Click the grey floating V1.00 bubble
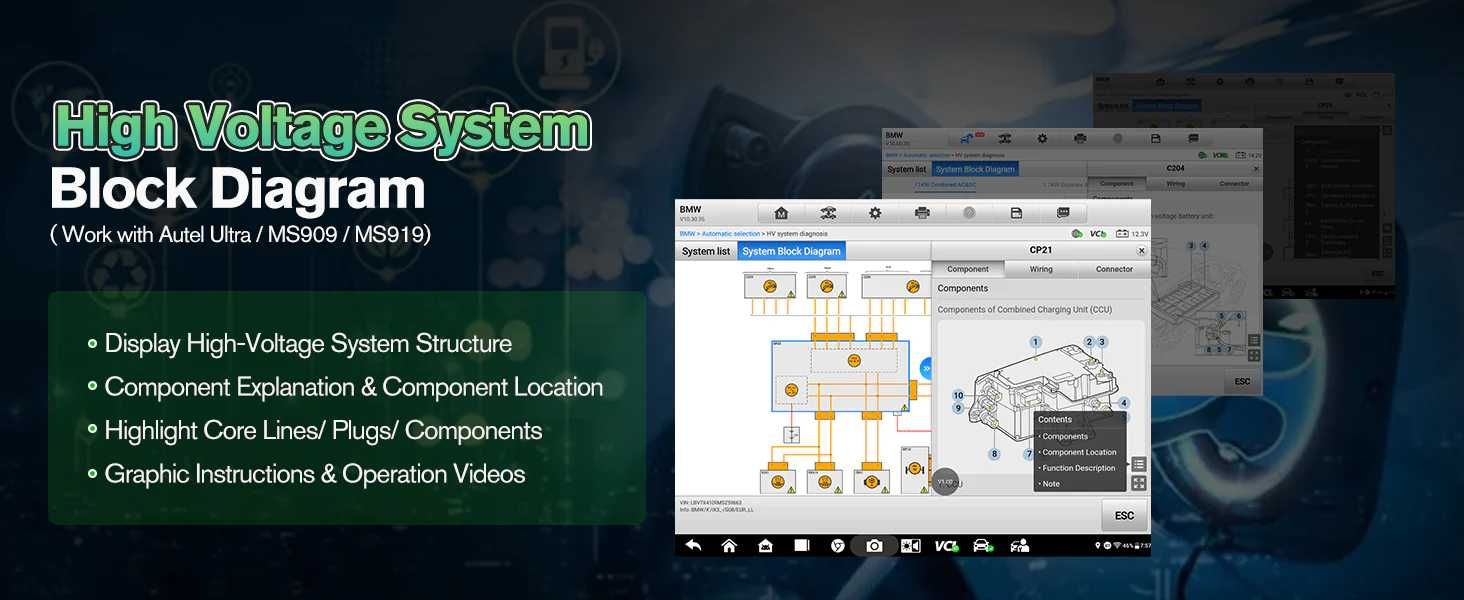Image resolution: width=1464 pixels, height=600 pixels. [946, 483]
